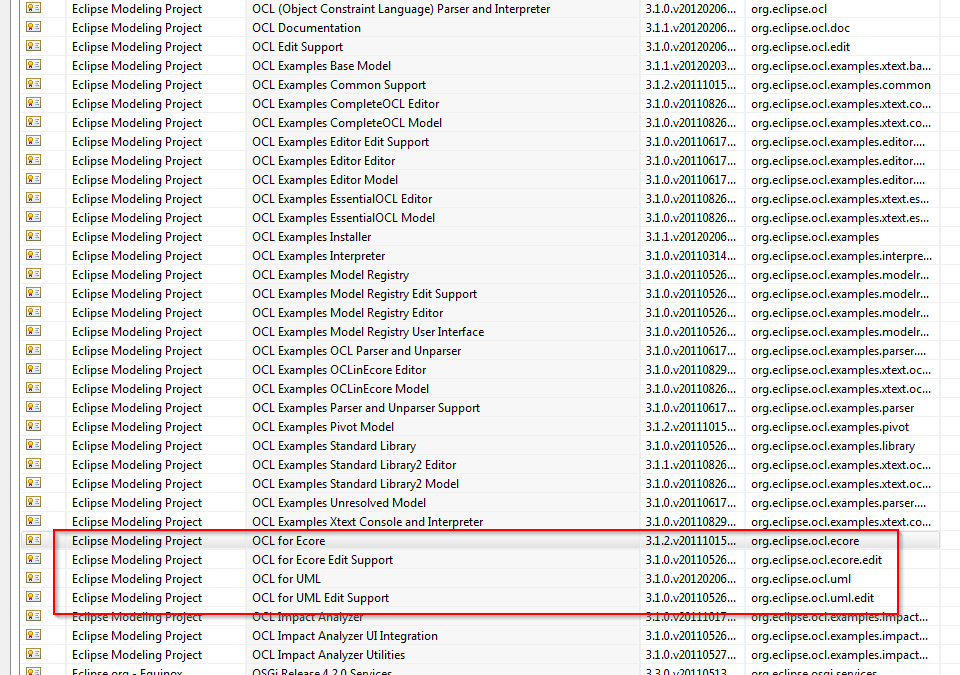Click the version '3.1.0.v20110527...' of Impact Analyzer Utilities
This screenshot has width=960, height=675.
(691, 655)
